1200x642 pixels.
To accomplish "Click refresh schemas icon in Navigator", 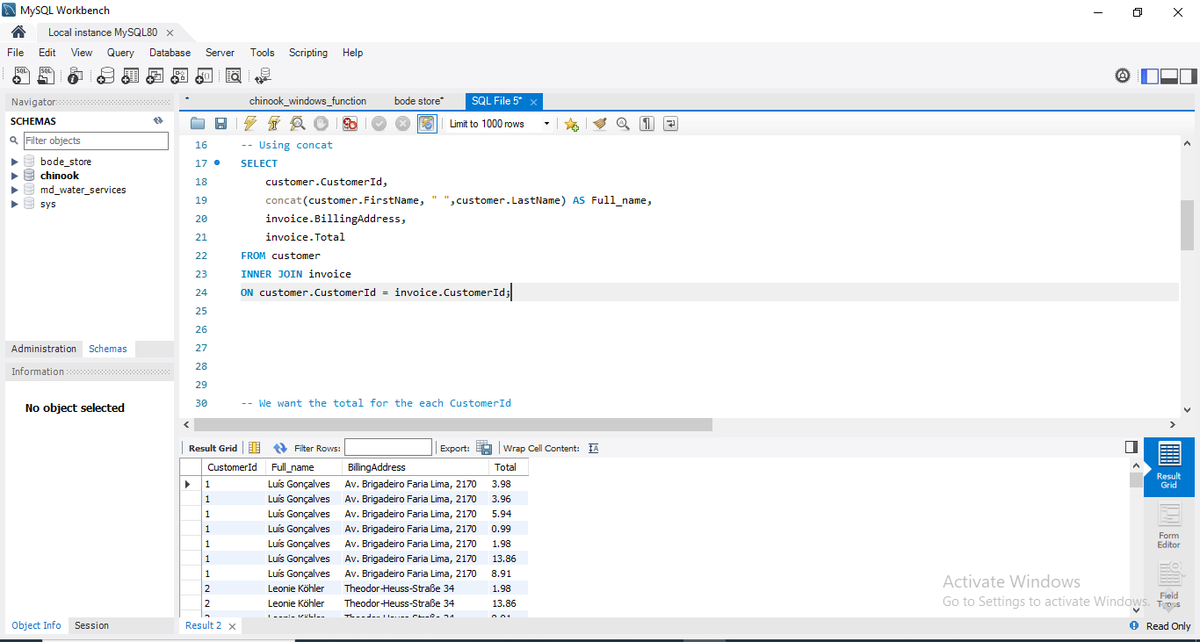I will [157, 121].
